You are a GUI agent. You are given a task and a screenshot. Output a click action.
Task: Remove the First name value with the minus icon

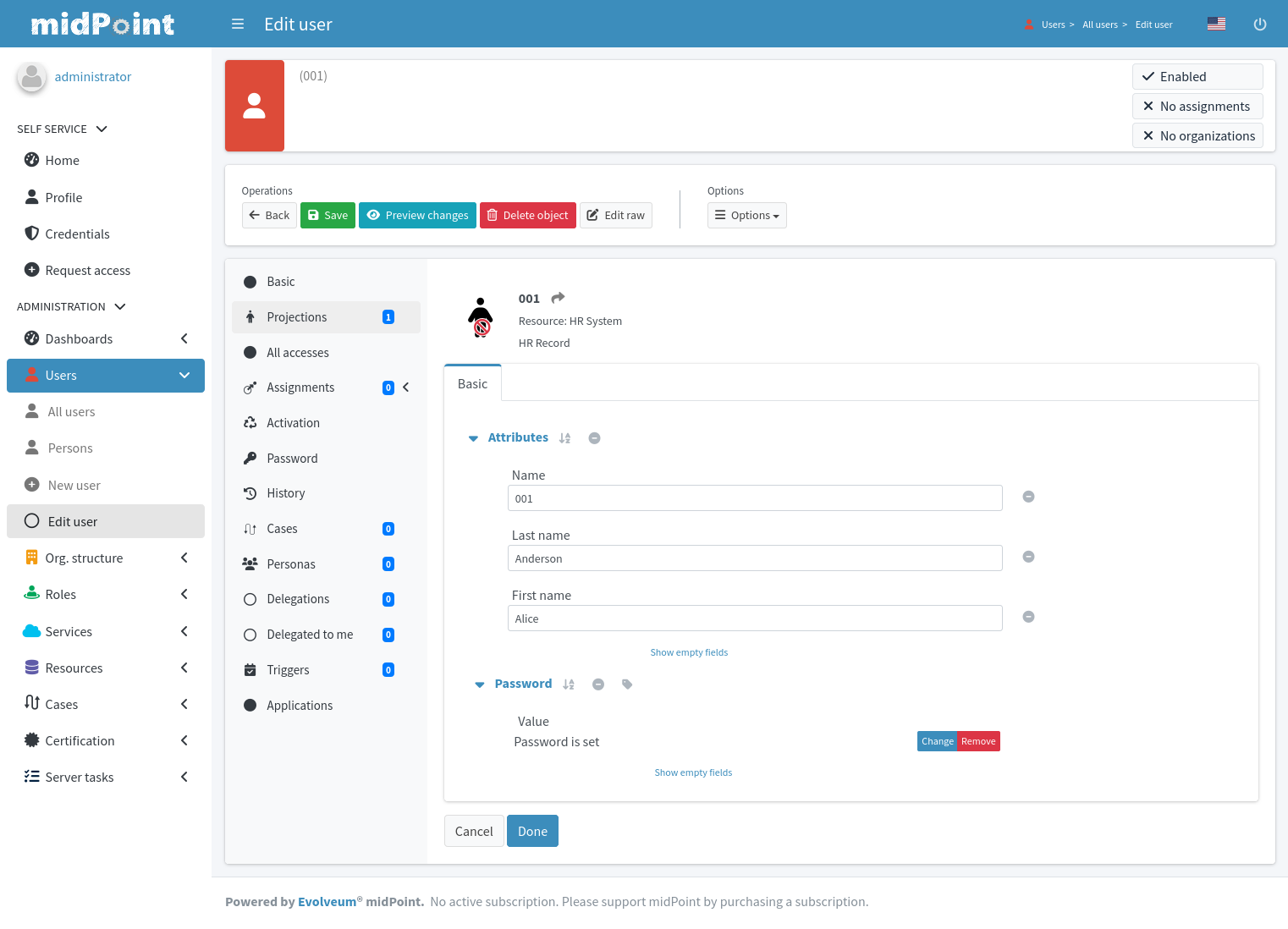pos(1028,617)
